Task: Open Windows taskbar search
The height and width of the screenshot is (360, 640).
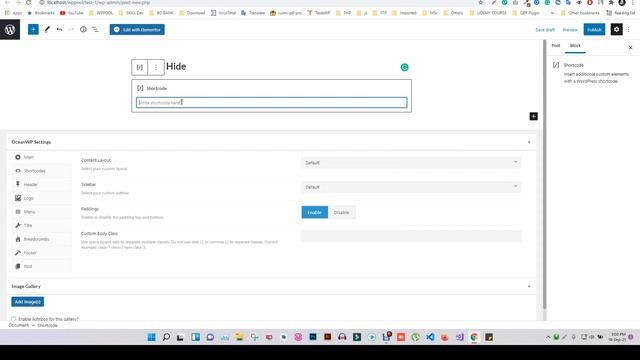Action: pos(166,337)
